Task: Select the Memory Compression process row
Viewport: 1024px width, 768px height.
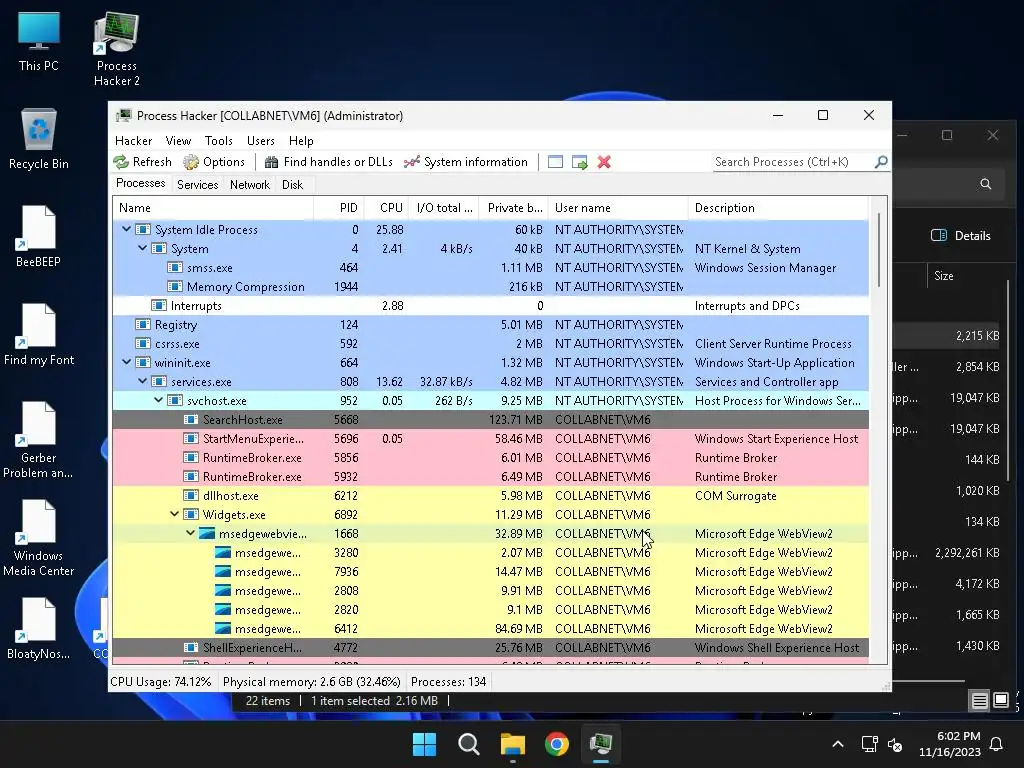Action: click(x=490, y=287)
